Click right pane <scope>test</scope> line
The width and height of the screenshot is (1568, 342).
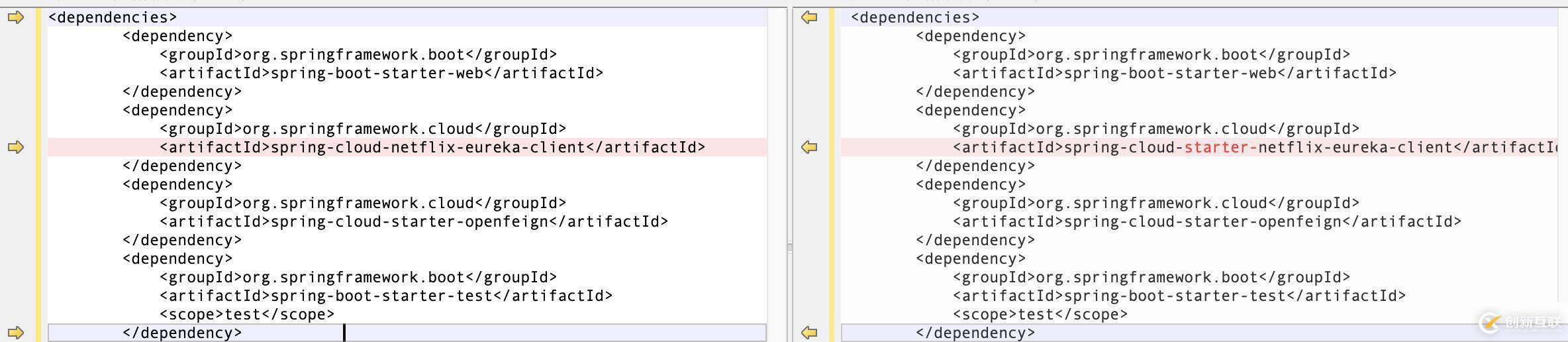pos(1040,314)
